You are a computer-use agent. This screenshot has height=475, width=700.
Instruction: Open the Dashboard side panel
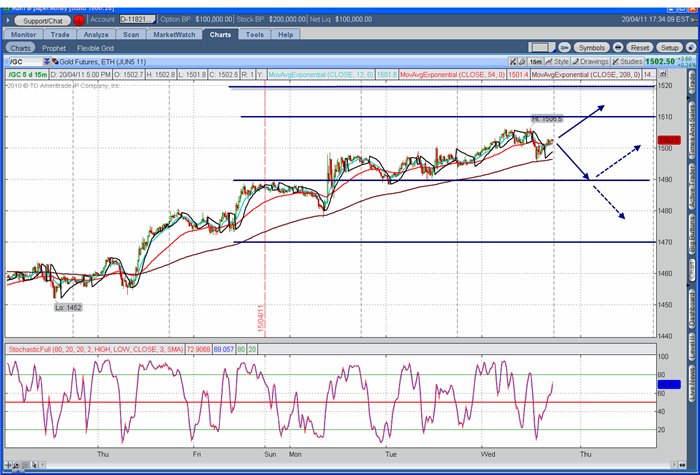(x=692, y=309)
